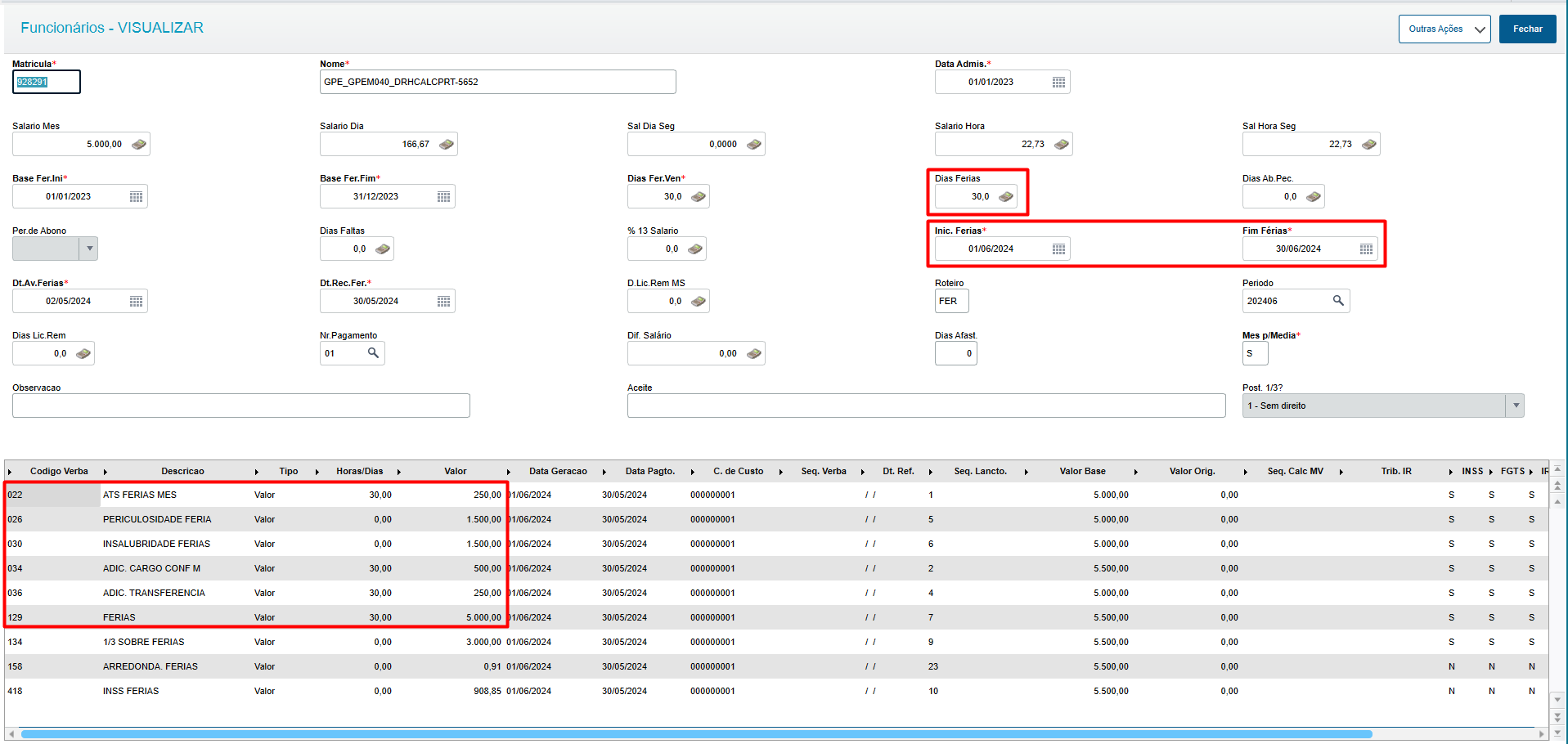Click the horizontal scrollbar of the grid
The width and height of the screenshot is (1568, 744).
pos(696,734)
